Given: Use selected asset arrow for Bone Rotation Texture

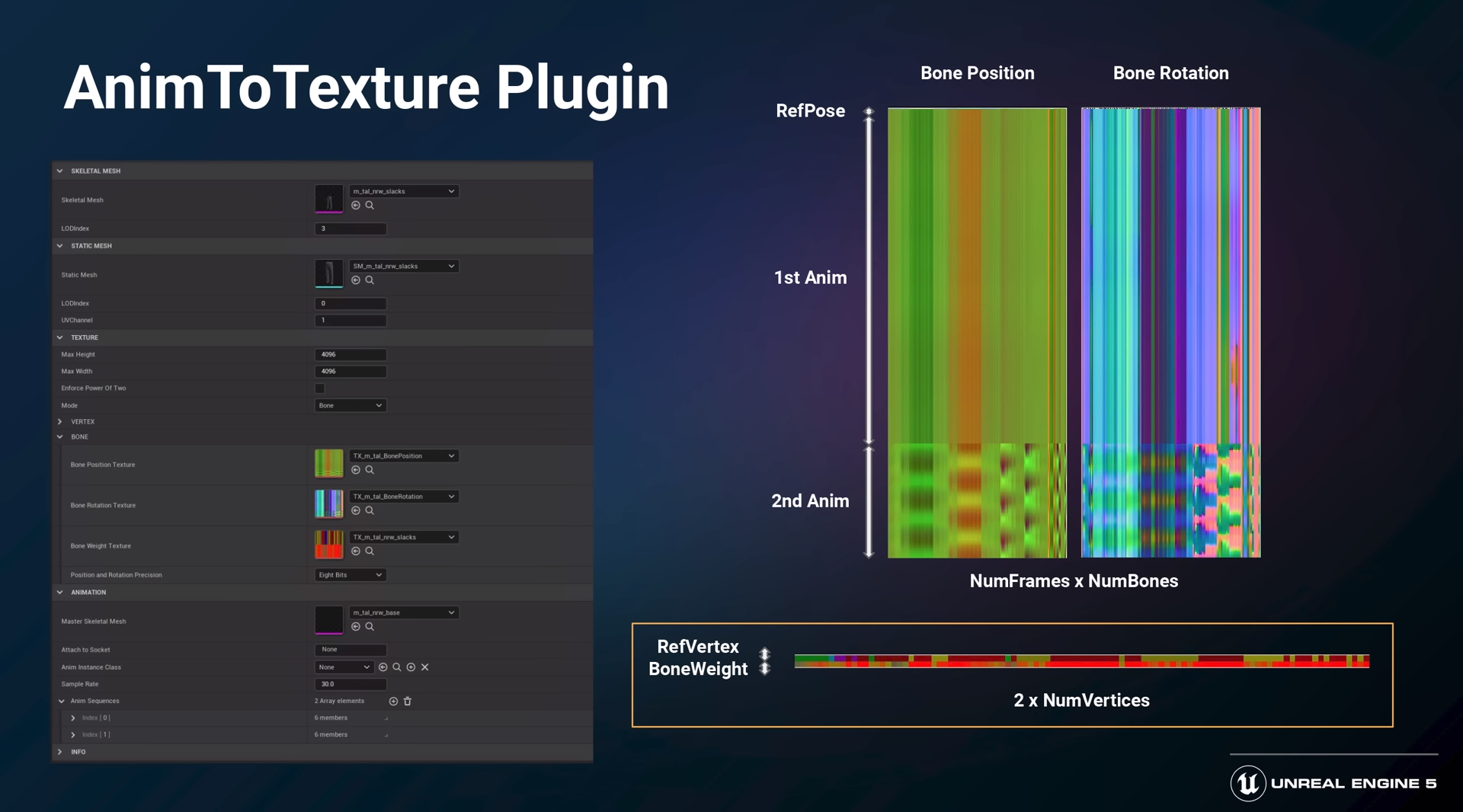Looking at the screenshot, I should (356, 510).
